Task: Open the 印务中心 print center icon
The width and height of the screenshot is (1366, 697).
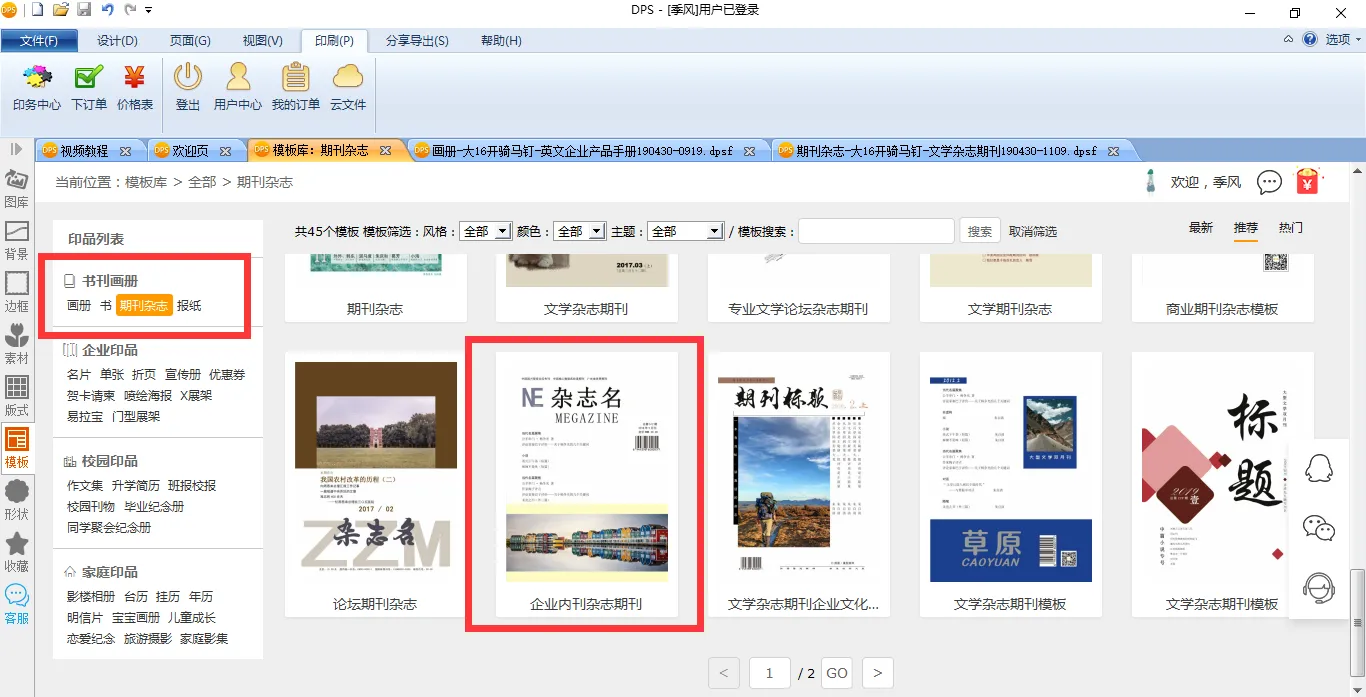Action: click(37, 87)
